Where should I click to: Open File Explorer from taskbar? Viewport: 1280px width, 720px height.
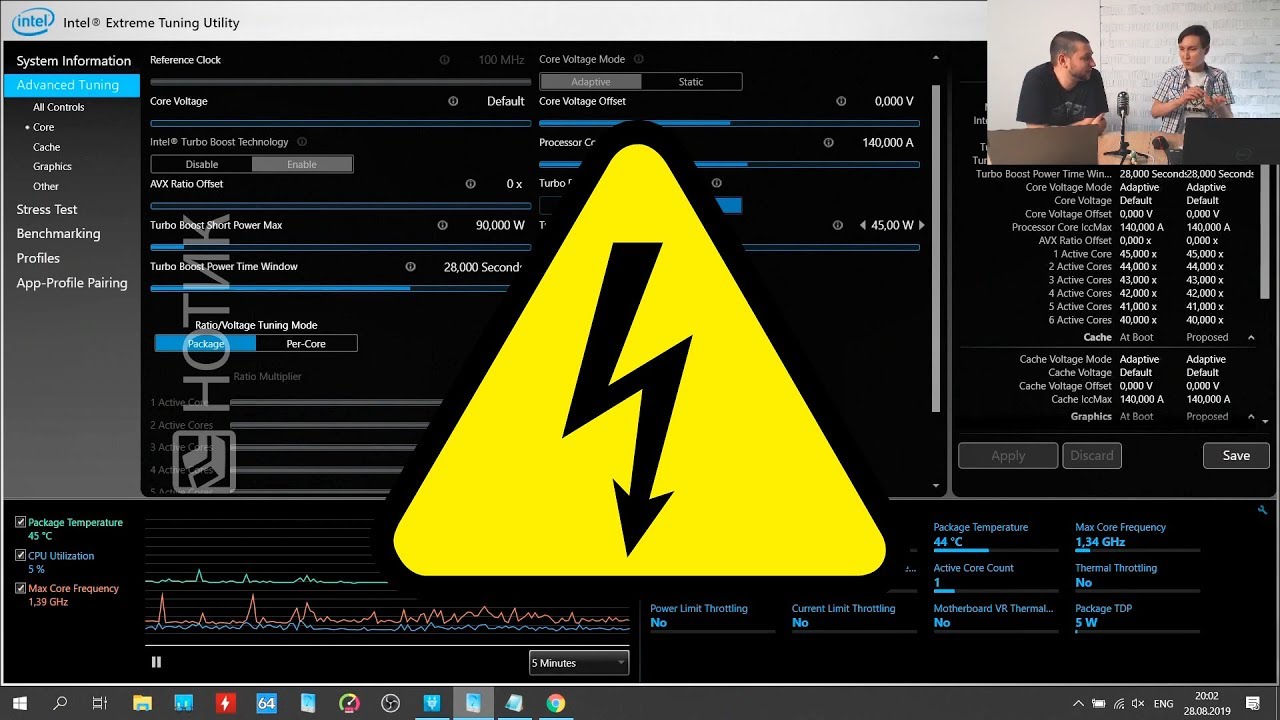tap(142, 703)
